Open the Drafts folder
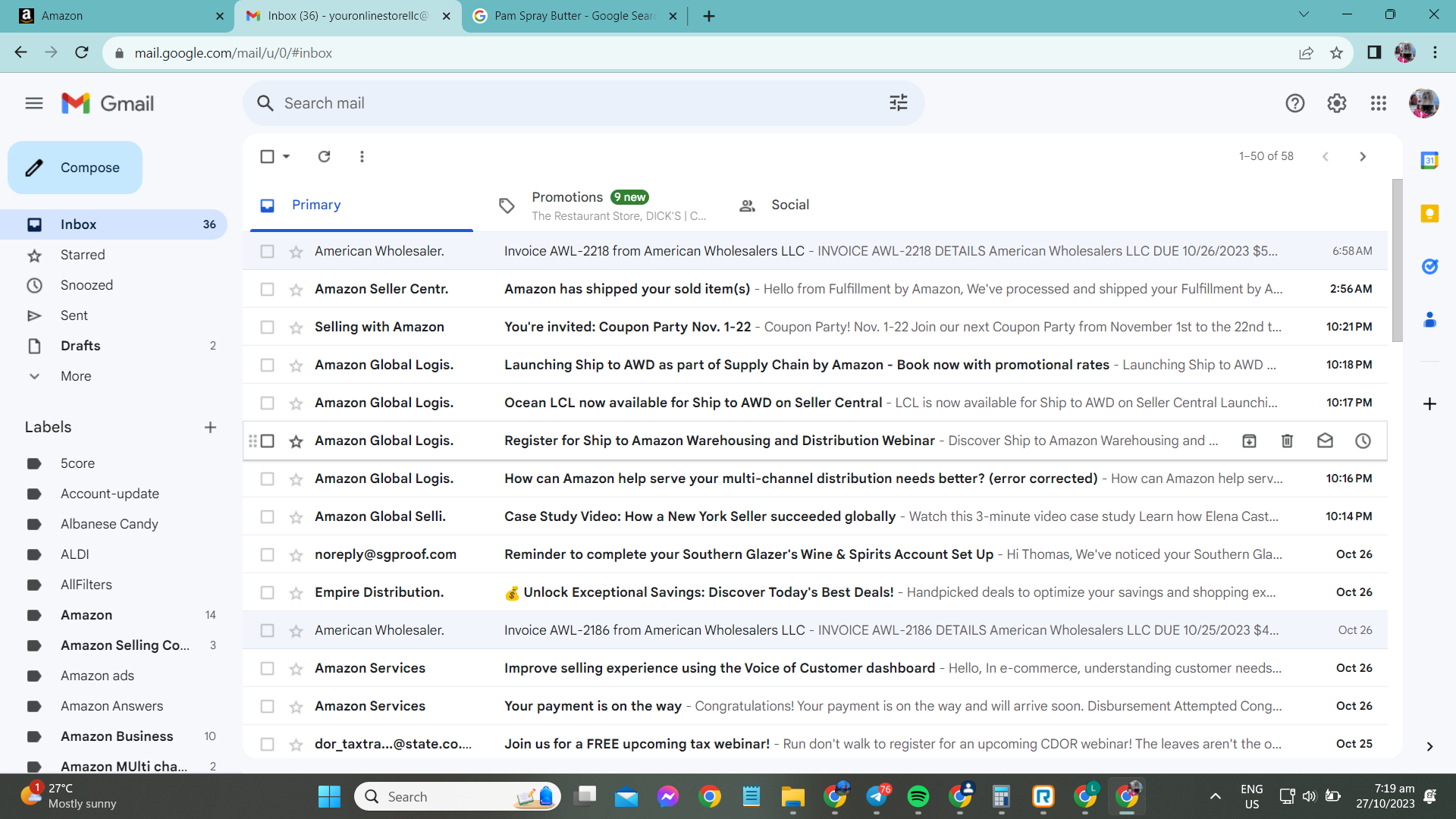1456x819 pixels. point(114,346)
